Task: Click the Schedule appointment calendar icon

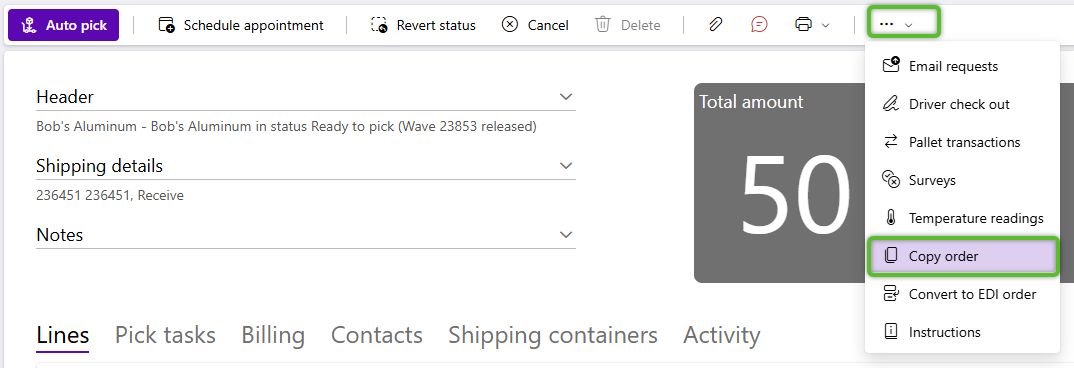Action: (x=166, y=25)
